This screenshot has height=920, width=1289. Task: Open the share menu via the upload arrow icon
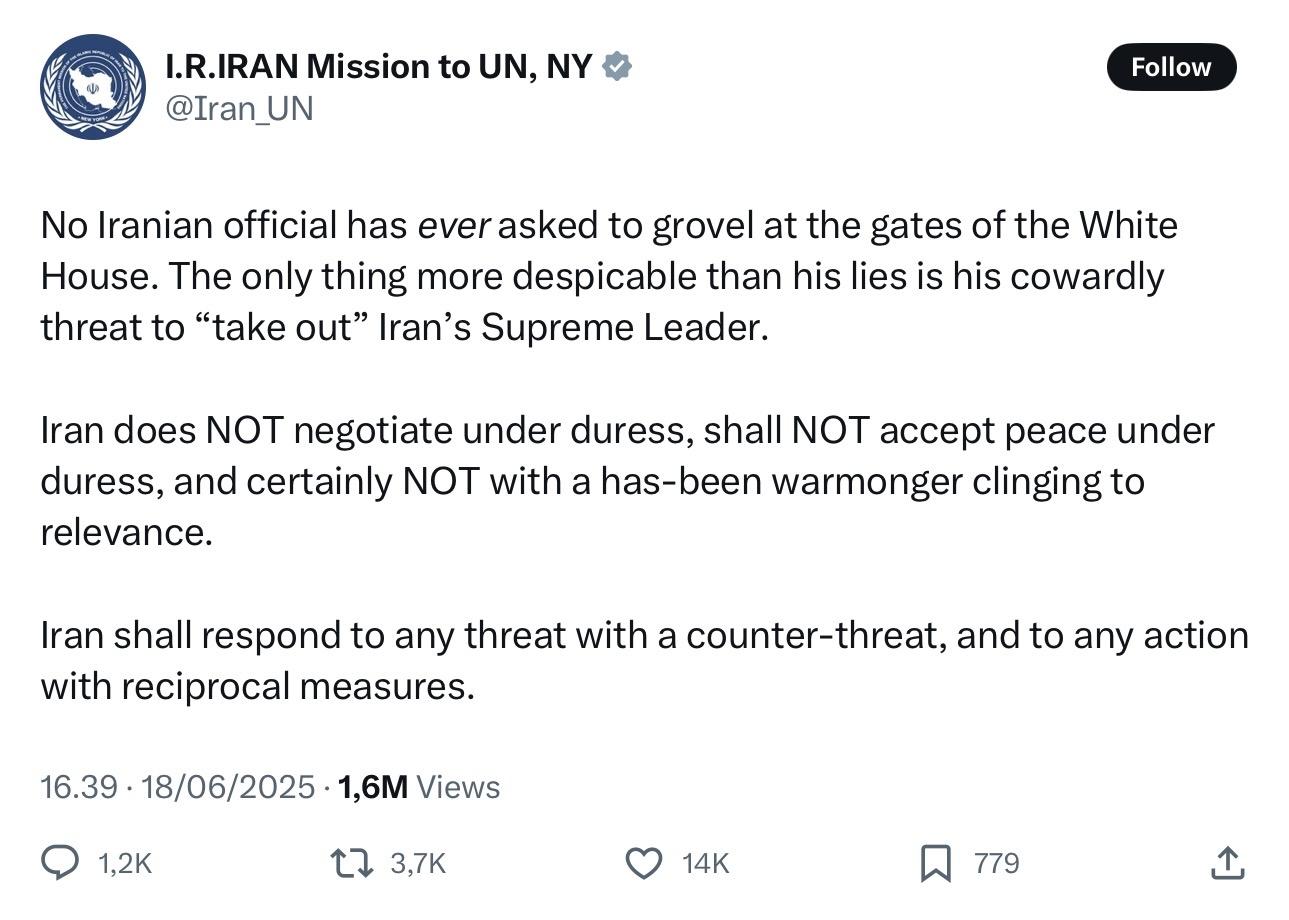1227,862
